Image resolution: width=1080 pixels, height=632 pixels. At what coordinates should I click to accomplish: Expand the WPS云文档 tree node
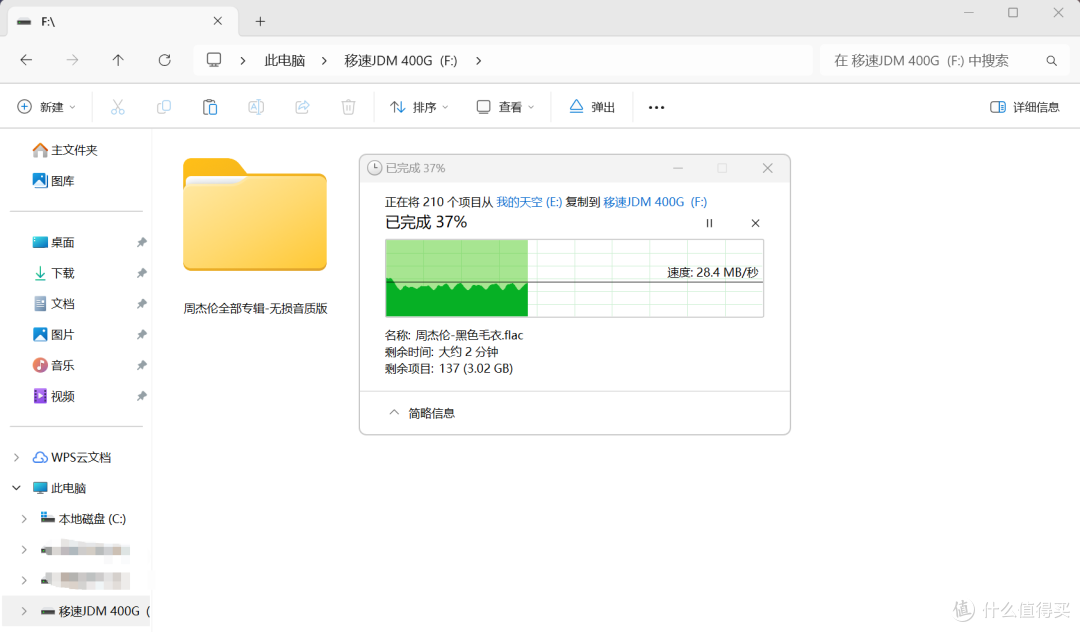click(x=17, y=457)
